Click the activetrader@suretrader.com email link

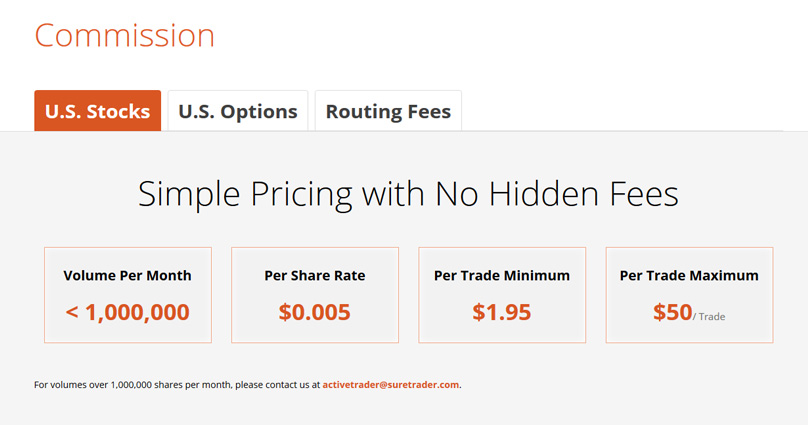point(390,384)
